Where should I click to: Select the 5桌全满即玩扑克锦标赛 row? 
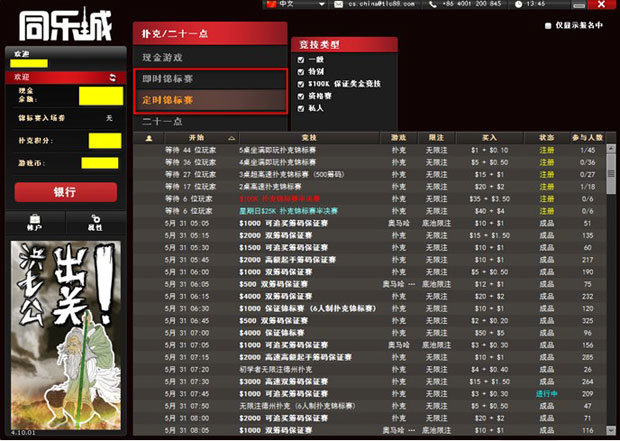point(369,150)
